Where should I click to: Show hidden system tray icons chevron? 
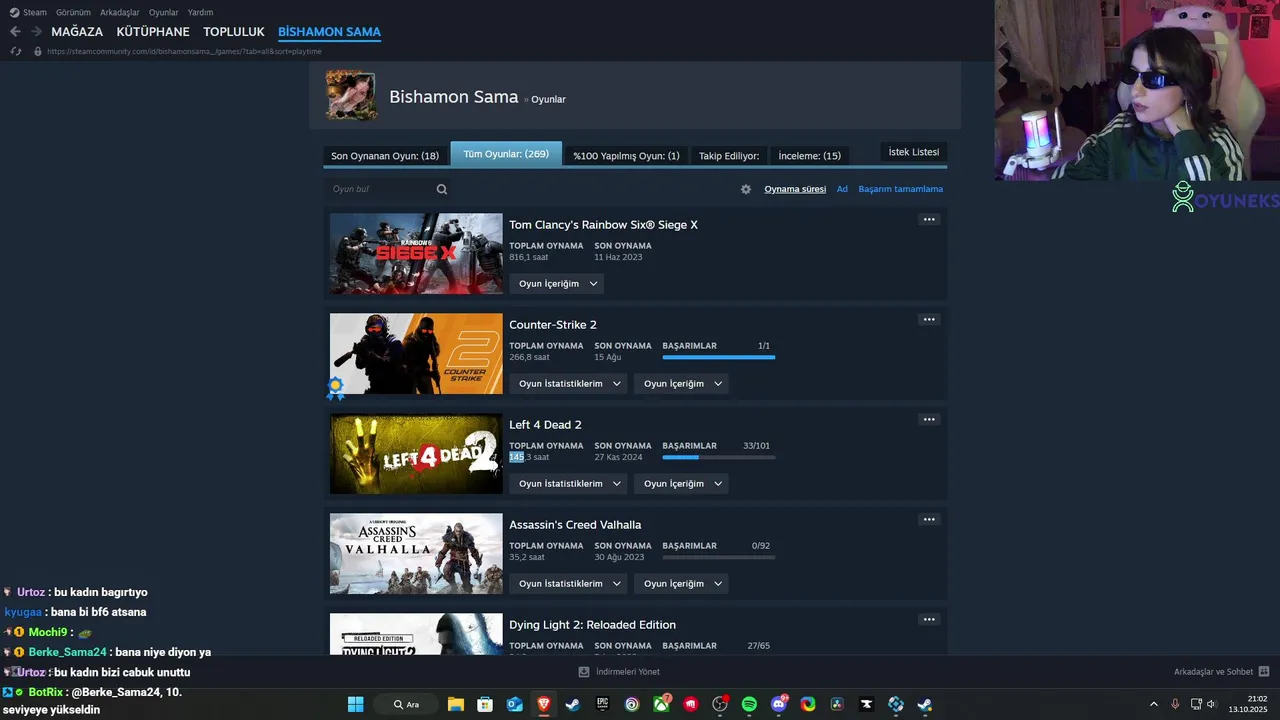(x=1153, y=704)
